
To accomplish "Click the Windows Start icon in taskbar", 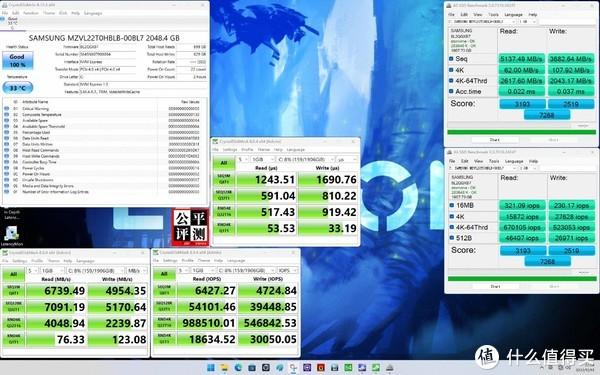I will (210, 368).
